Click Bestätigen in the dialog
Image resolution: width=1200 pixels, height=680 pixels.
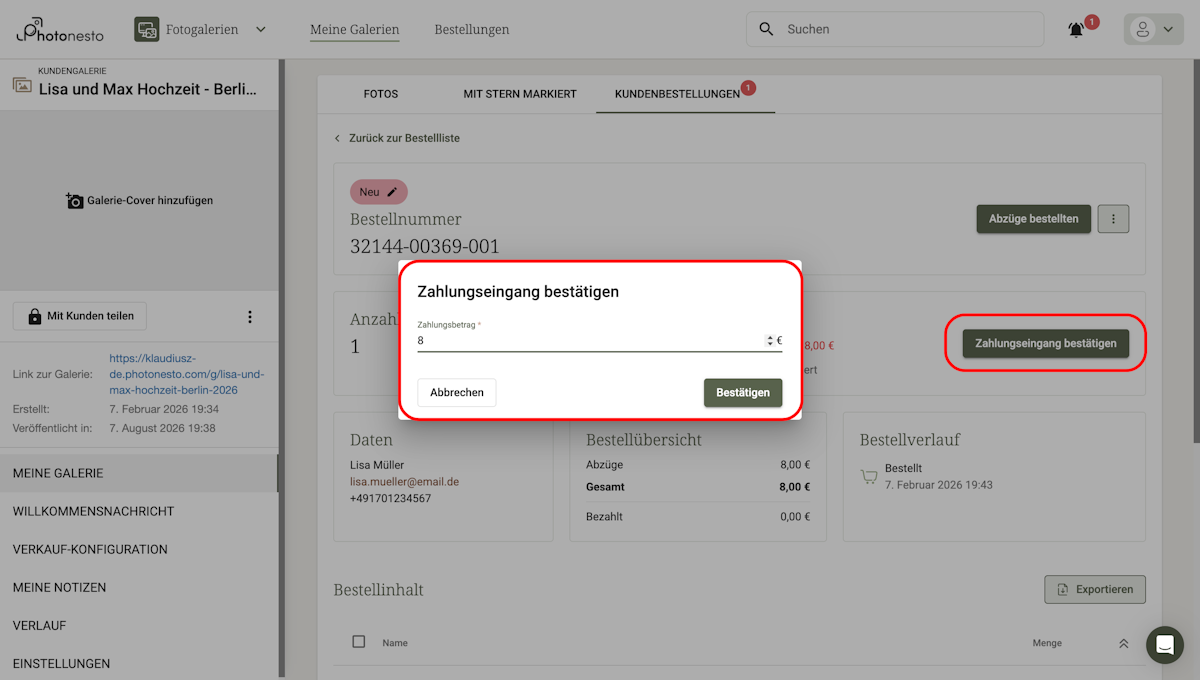coord(743,393)
